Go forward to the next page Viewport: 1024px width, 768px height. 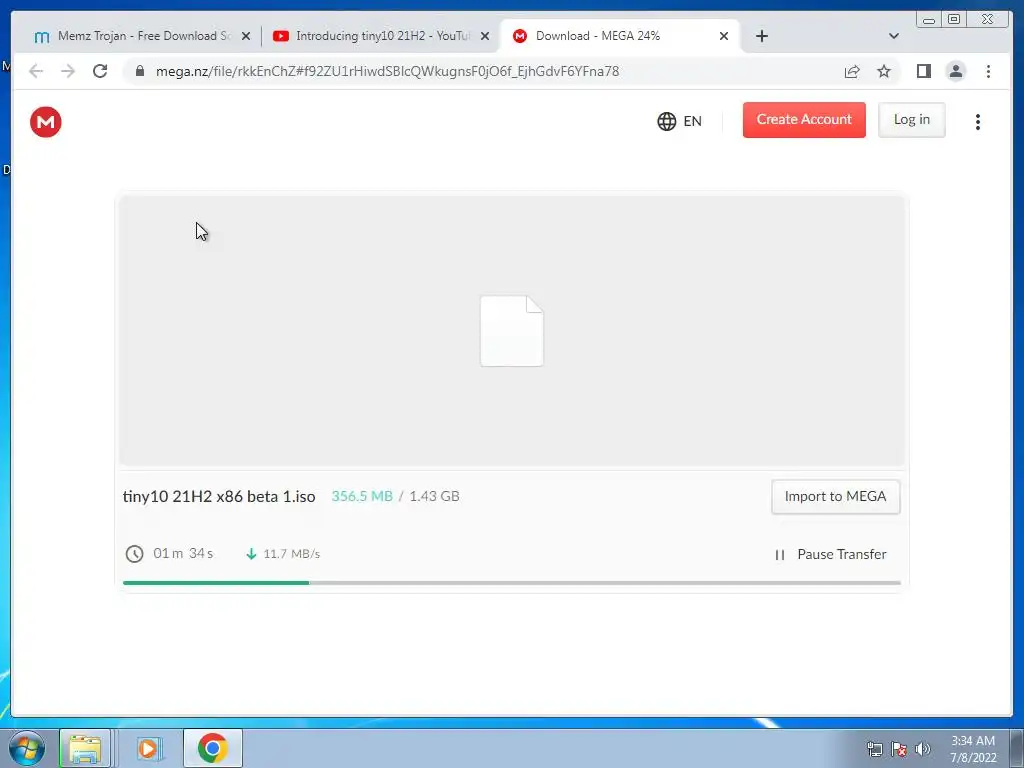[68, 71]
